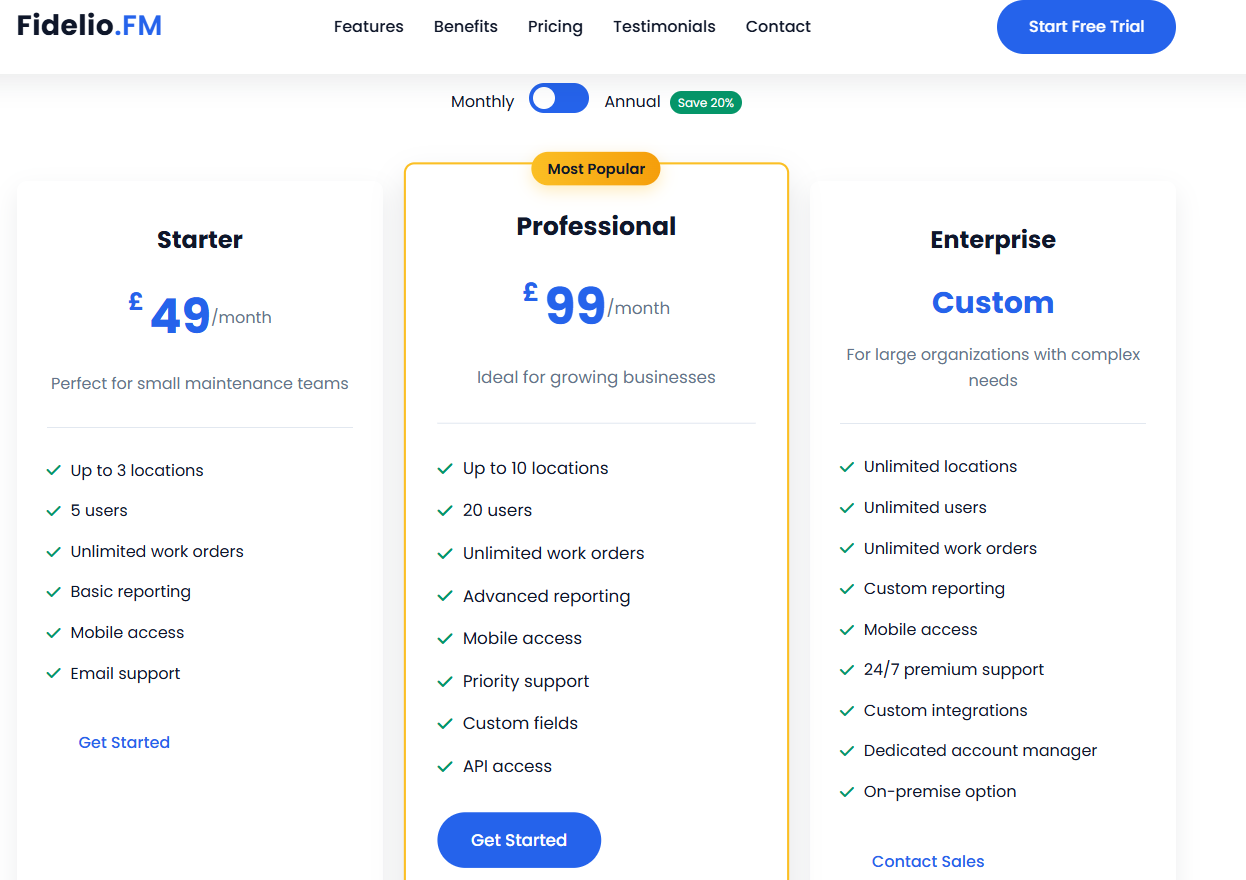1246x880 pixels.
Task: Click the checkmark next to Priority support
Action: point(446,681)
